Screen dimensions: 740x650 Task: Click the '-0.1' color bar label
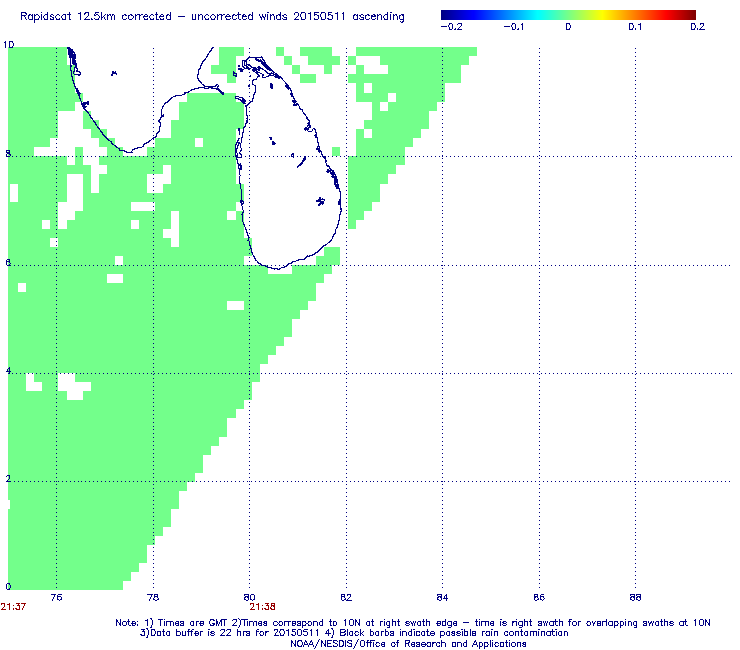click(513, 27)
